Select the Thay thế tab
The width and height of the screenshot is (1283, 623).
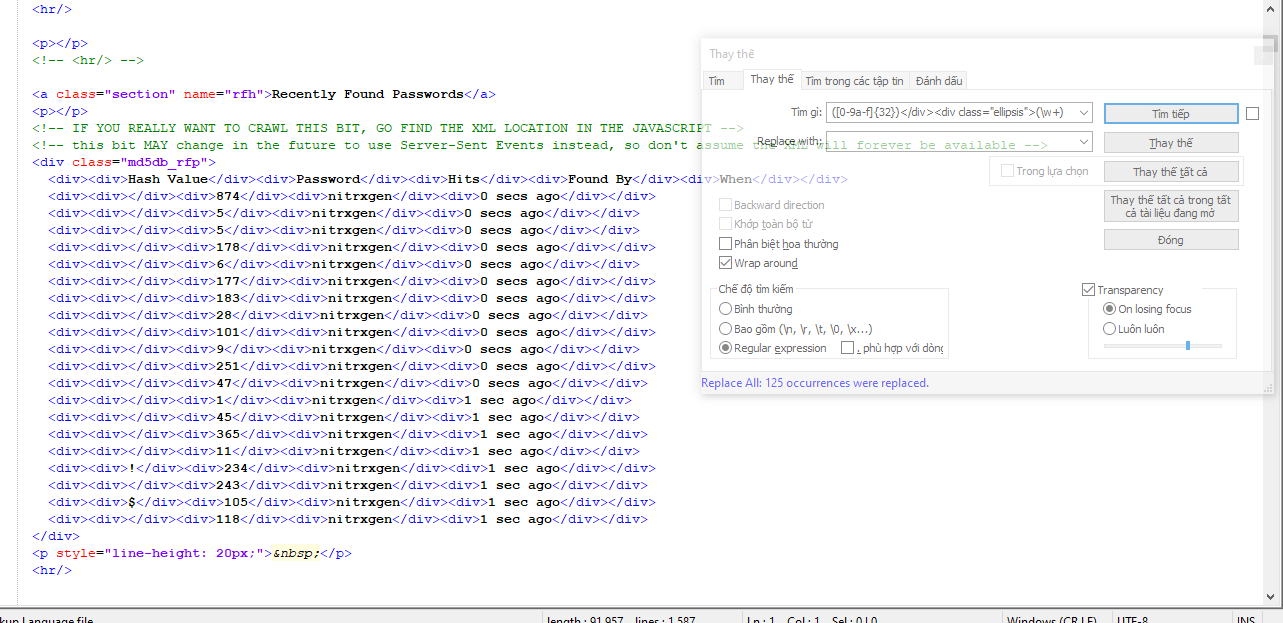point(771,80)
